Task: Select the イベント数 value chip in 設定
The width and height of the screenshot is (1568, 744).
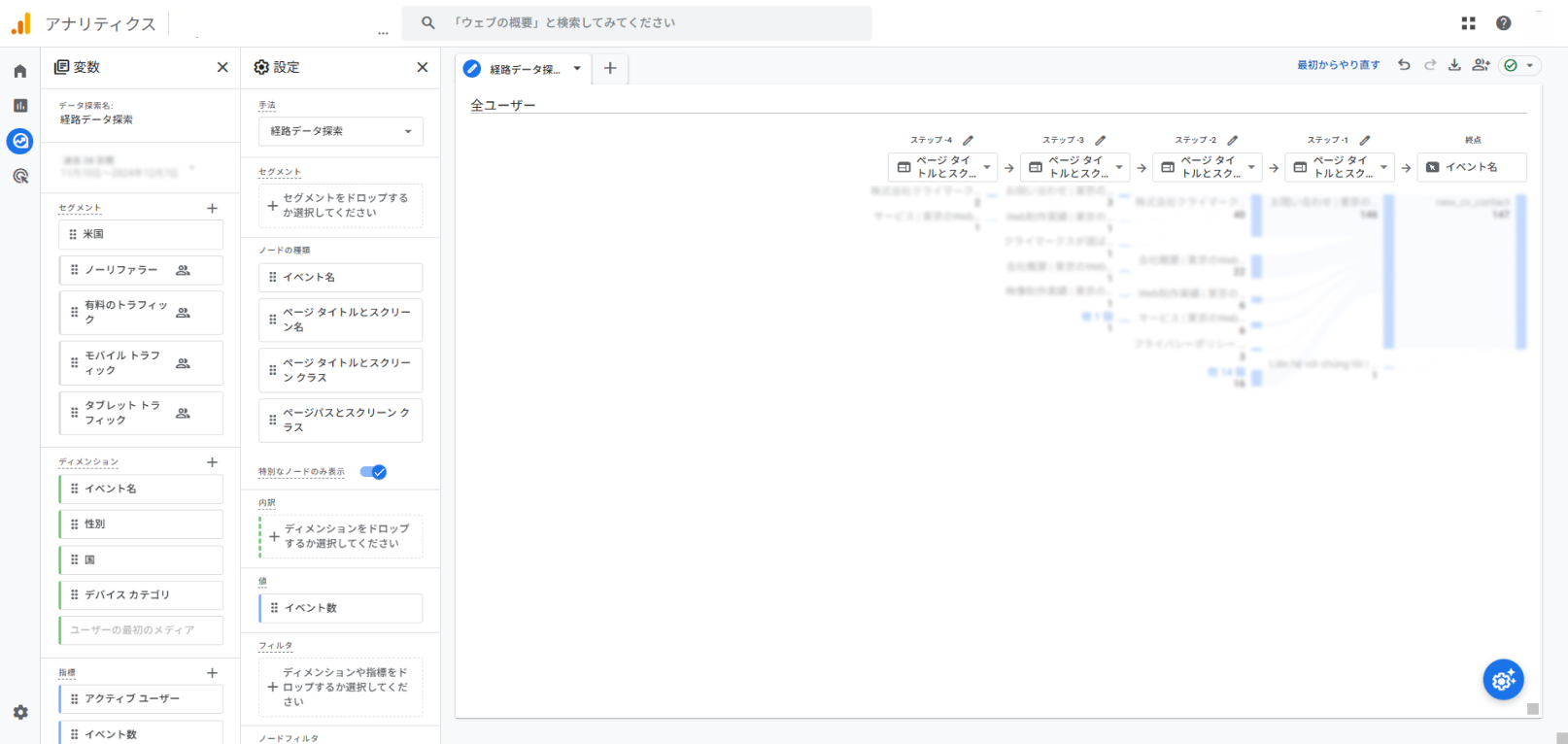Action: [341, 608]
